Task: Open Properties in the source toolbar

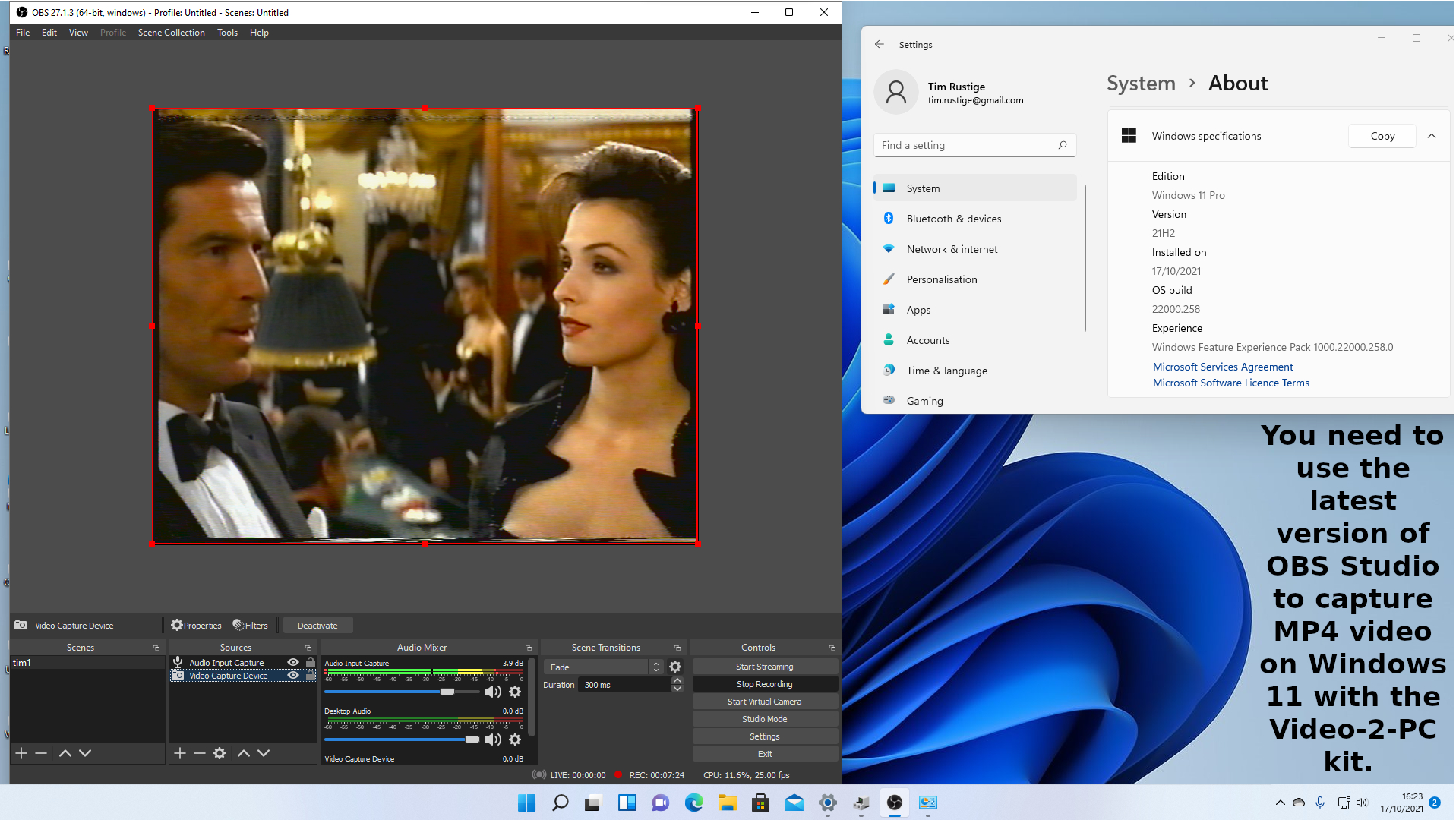Action: 196,626
